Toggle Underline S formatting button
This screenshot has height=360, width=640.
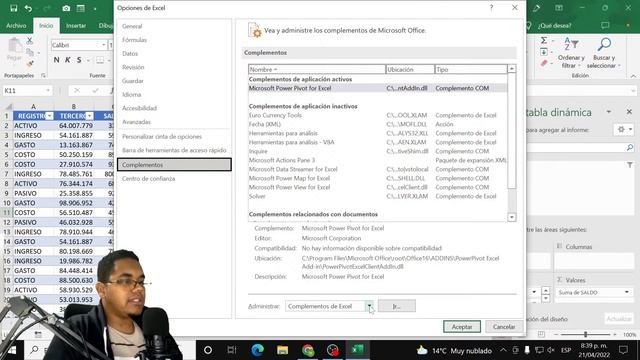coord(79,60)
